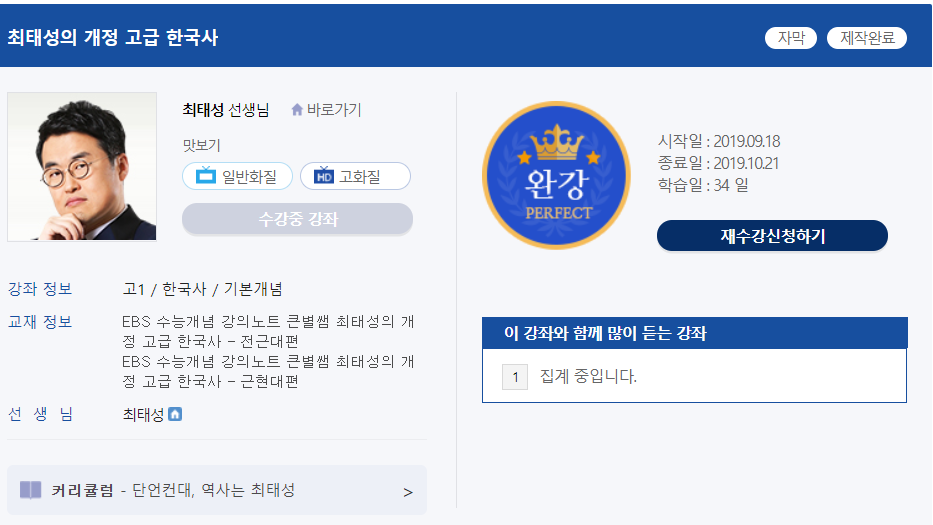Expand the 커리큘럼 arrow chevron
The image size is (933, 525).
[408, 492]
